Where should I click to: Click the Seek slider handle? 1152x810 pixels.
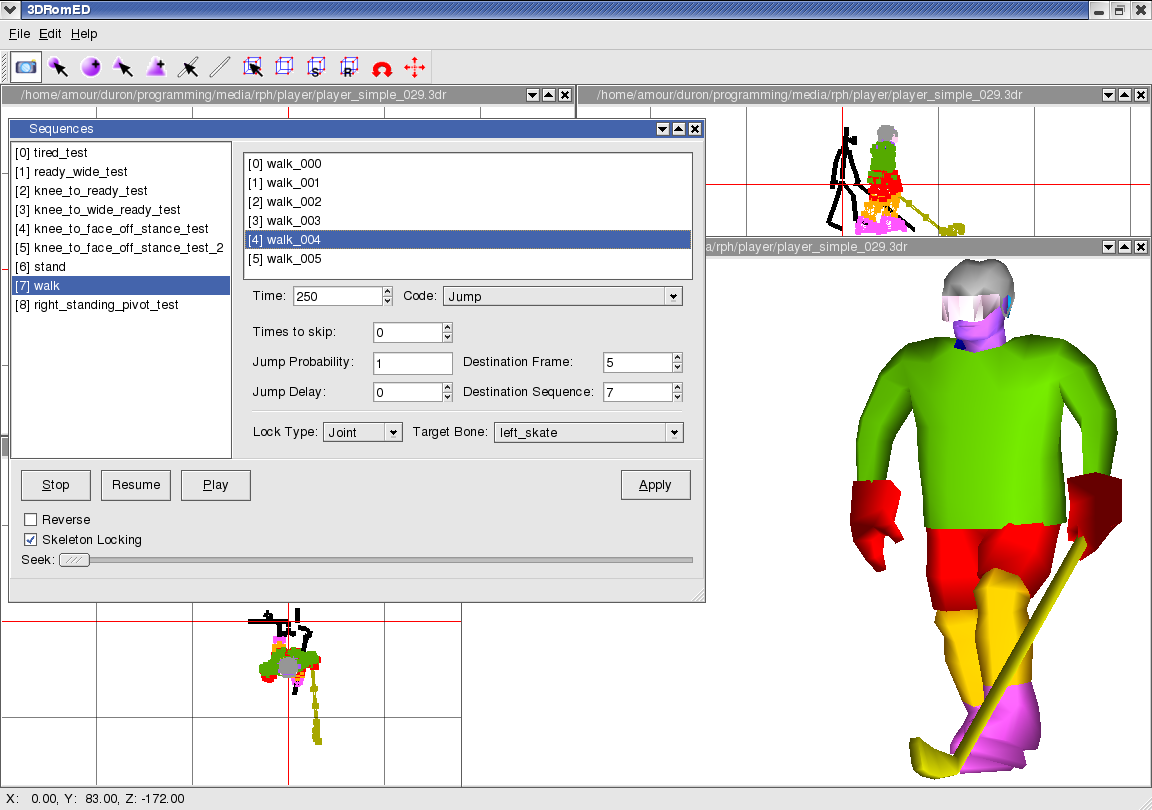tap(74, 560)
